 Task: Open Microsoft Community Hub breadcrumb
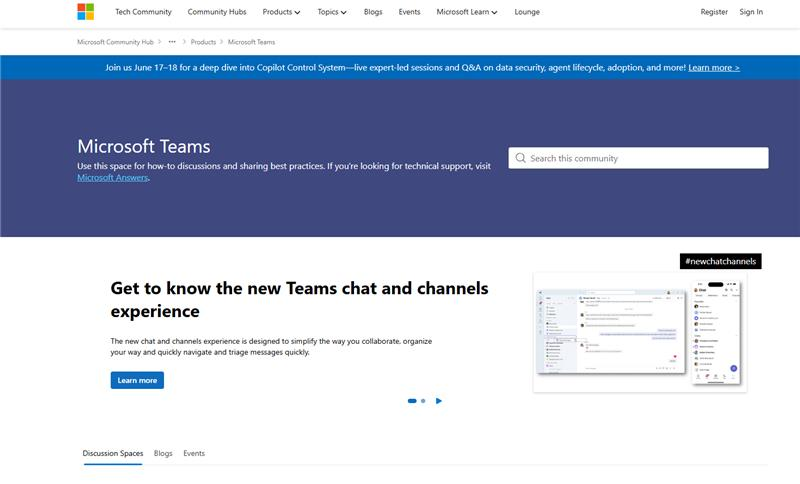tap(115, 42)
